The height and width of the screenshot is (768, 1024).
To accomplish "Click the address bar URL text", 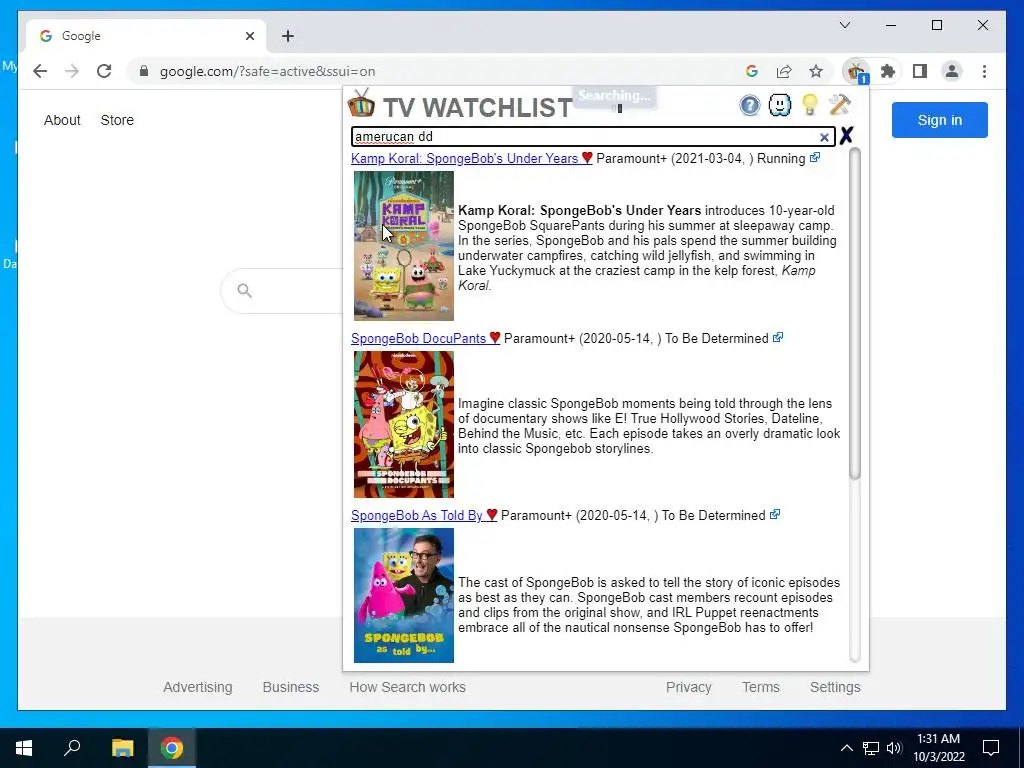I will pos(268,71).
